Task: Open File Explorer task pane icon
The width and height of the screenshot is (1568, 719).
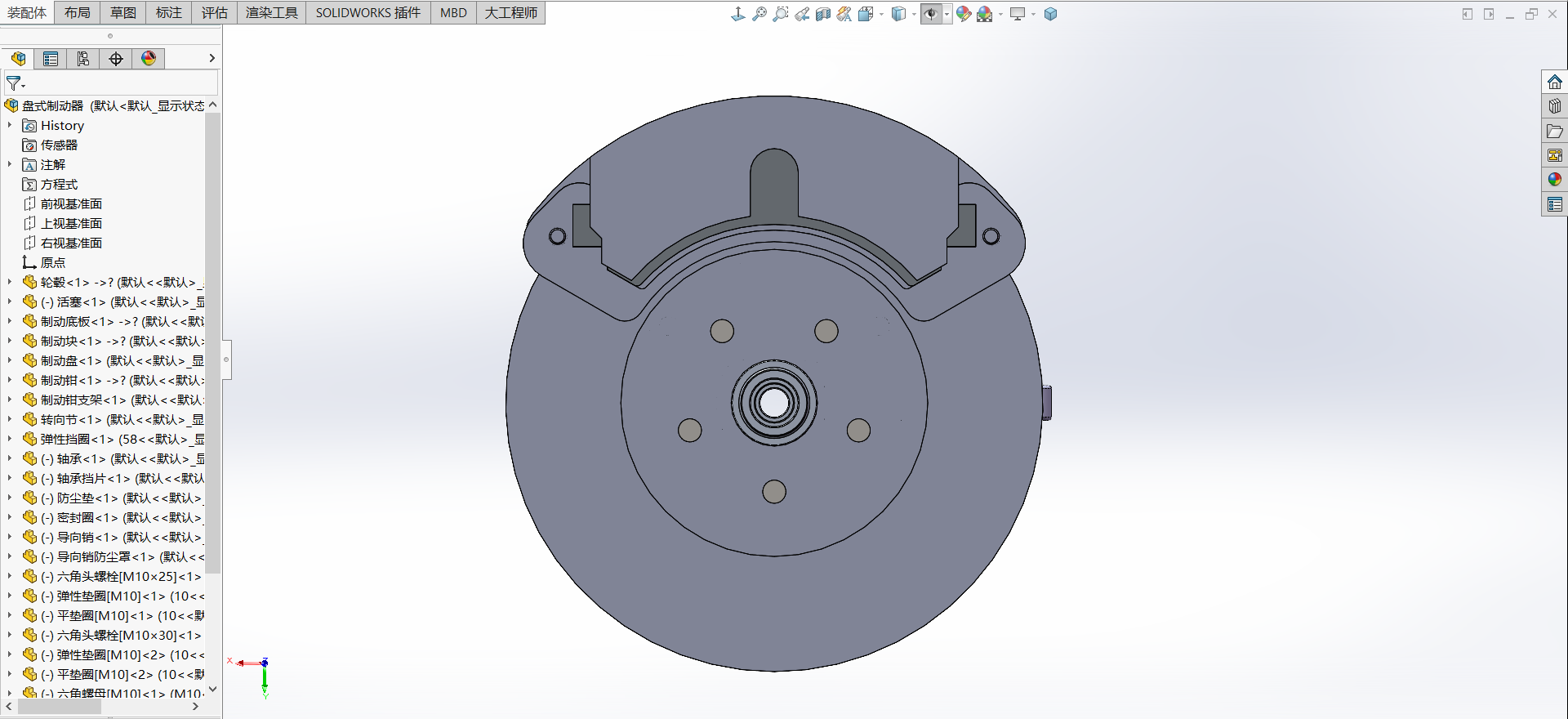Action: click(x=1555, y=131)
